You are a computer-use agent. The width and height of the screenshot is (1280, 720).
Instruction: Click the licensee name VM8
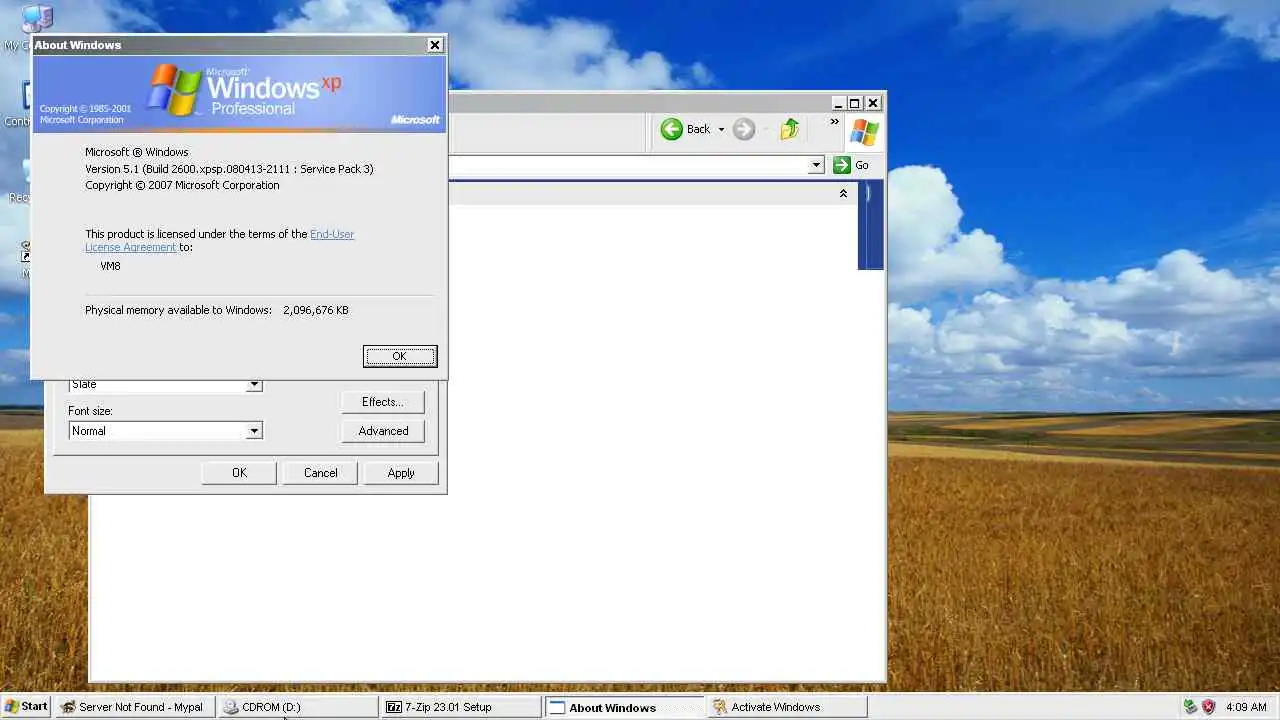click(110, 266)
